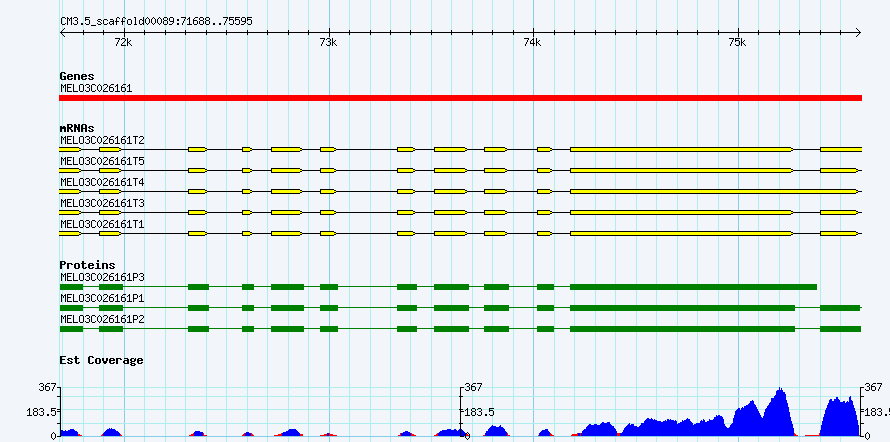Click the 367 label on the left coverage axis
The image size is (890, 442).
[x=47, y=388]
